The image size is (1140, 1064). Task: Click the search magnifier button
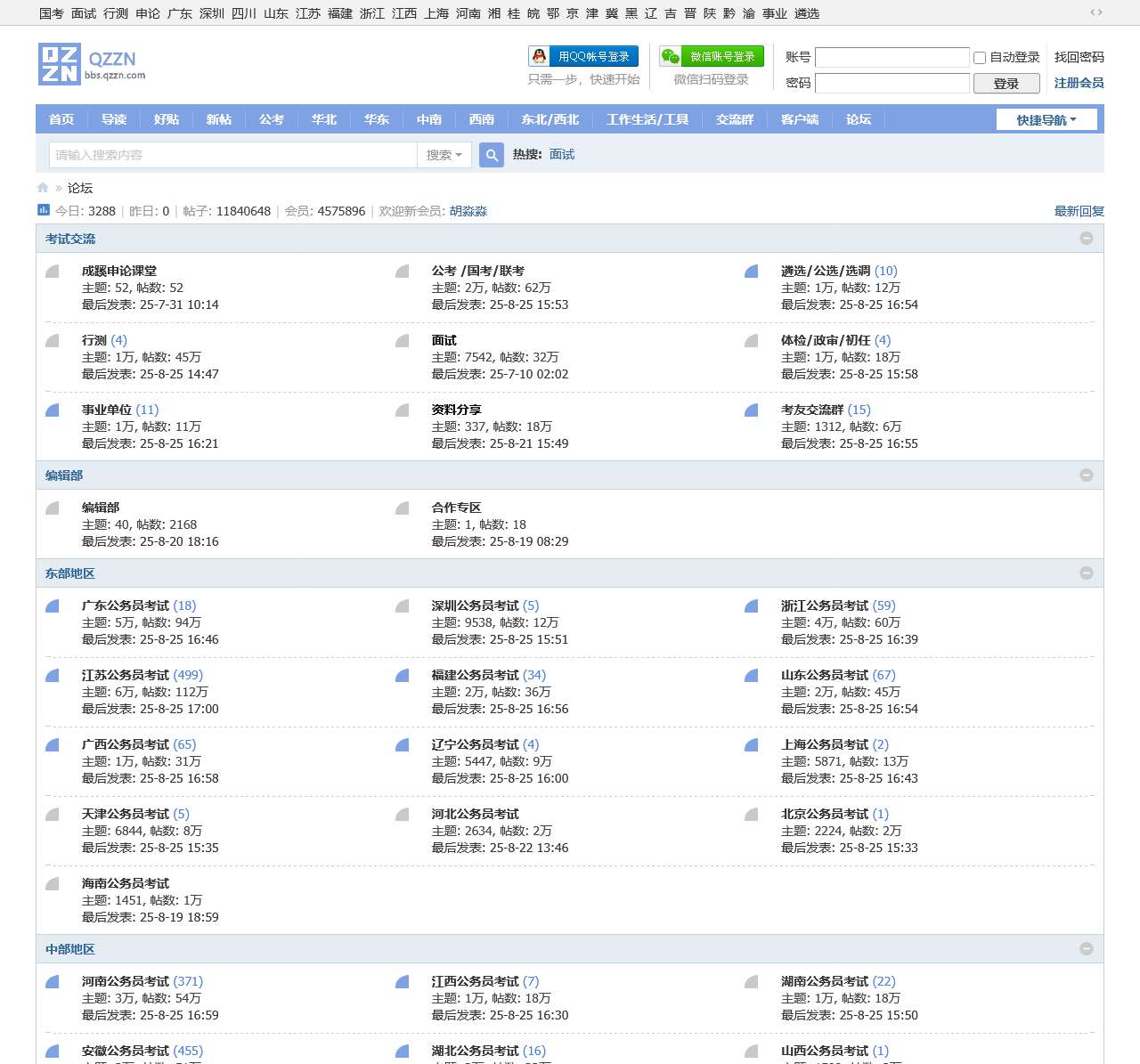492,155
